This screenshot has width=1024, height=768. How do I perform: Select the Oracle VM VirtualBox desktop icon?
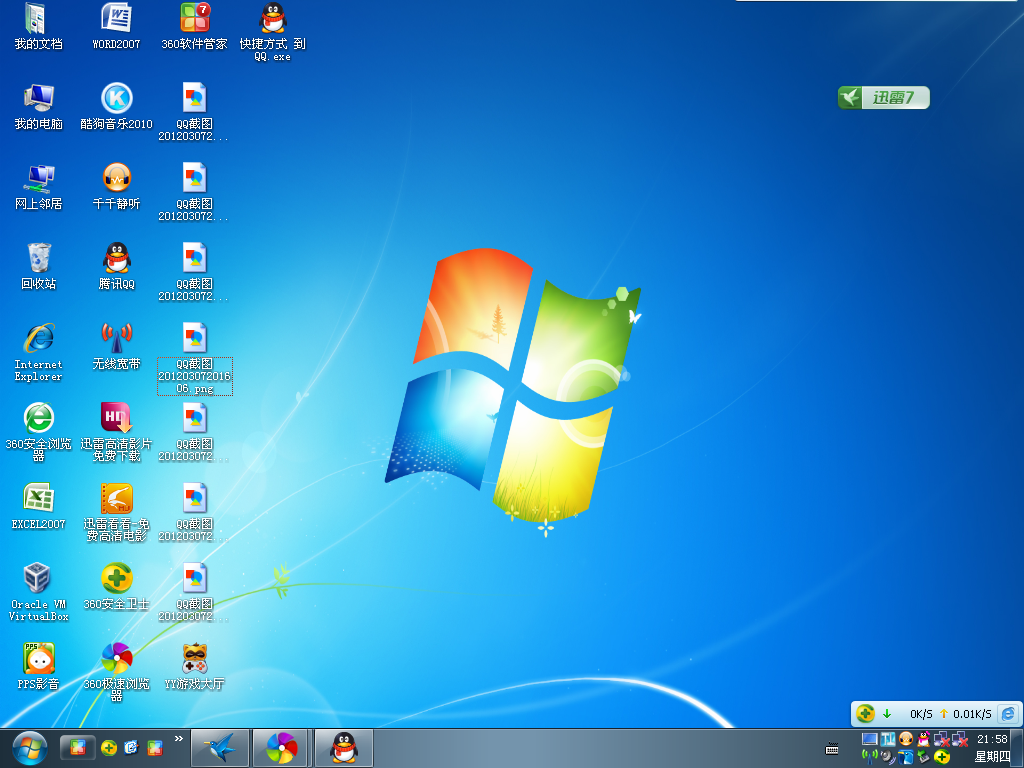tap(39, 592)
